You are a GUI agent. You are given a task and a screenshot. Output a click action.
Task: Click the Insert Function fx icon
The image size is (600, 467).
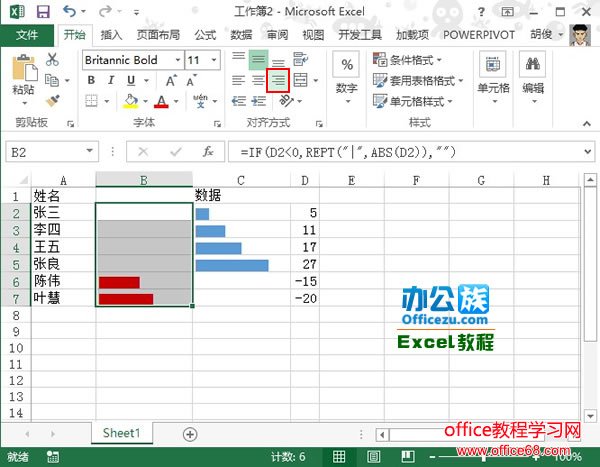(208, 152)
